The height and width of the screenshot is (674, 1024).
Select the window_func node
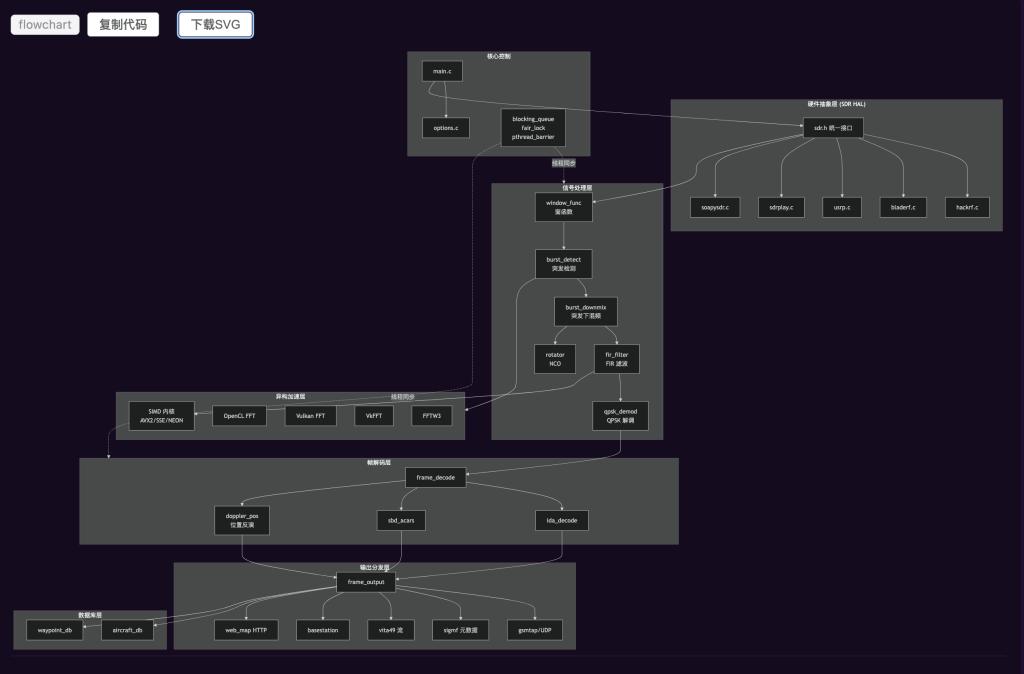pos(564,207)
